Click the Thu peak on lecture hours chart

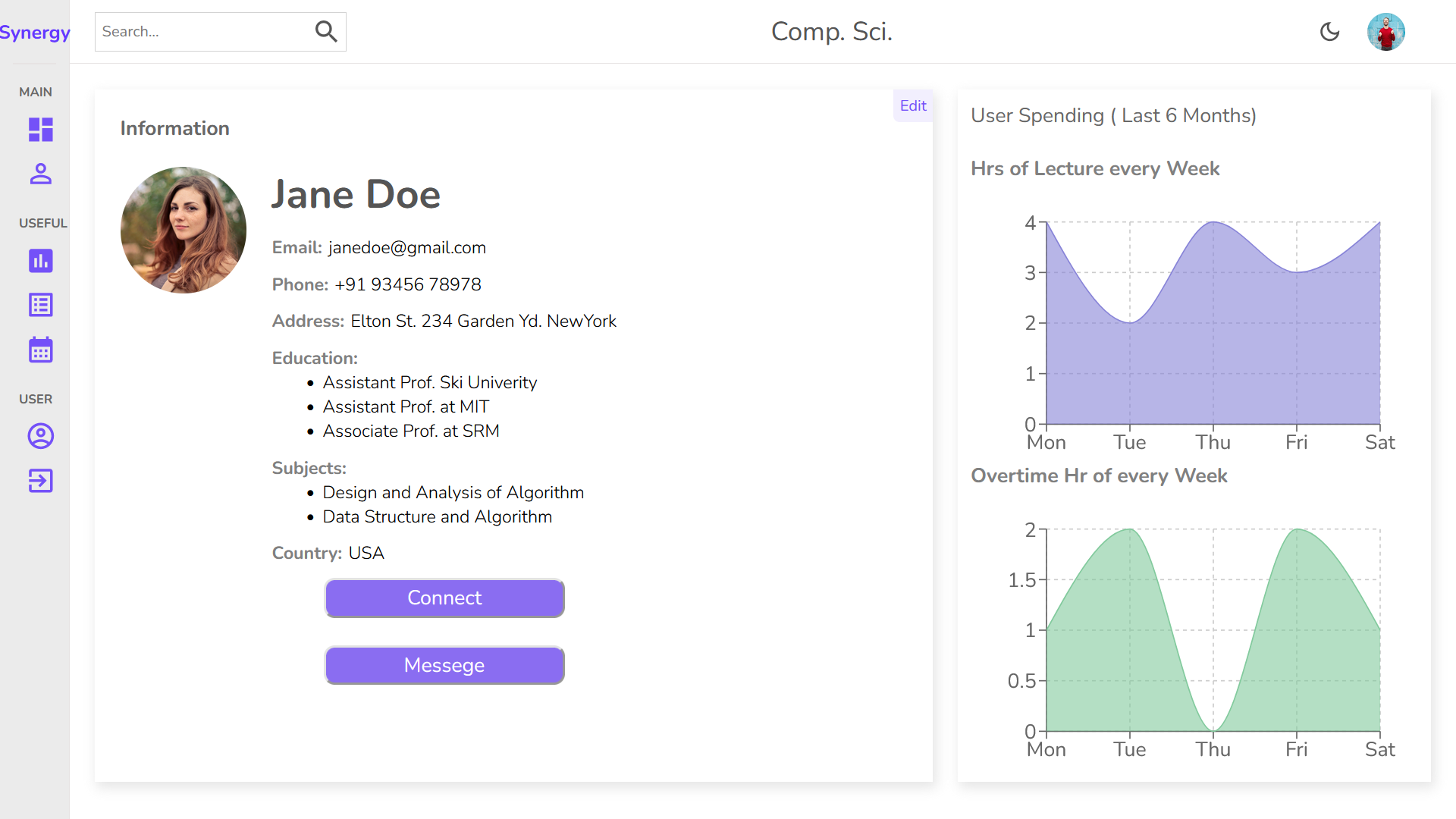[1213, 222]
